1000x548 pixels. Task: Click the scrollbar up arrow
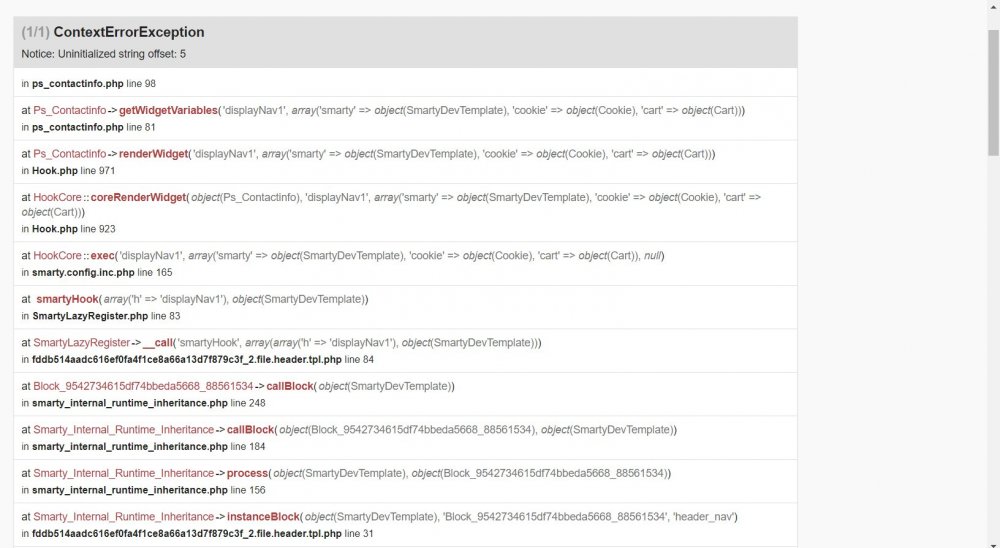(992, 7)
